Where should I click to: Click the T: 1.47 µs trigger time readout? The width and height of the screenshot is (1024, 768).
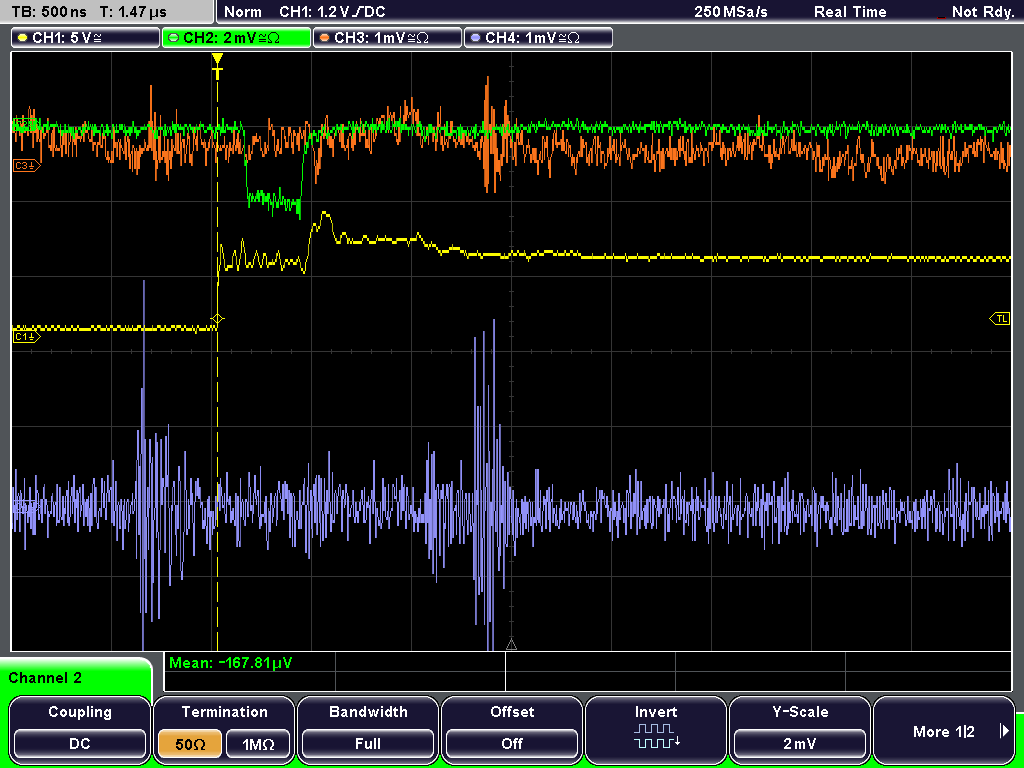pyautogui.click(x=134, y=12)
